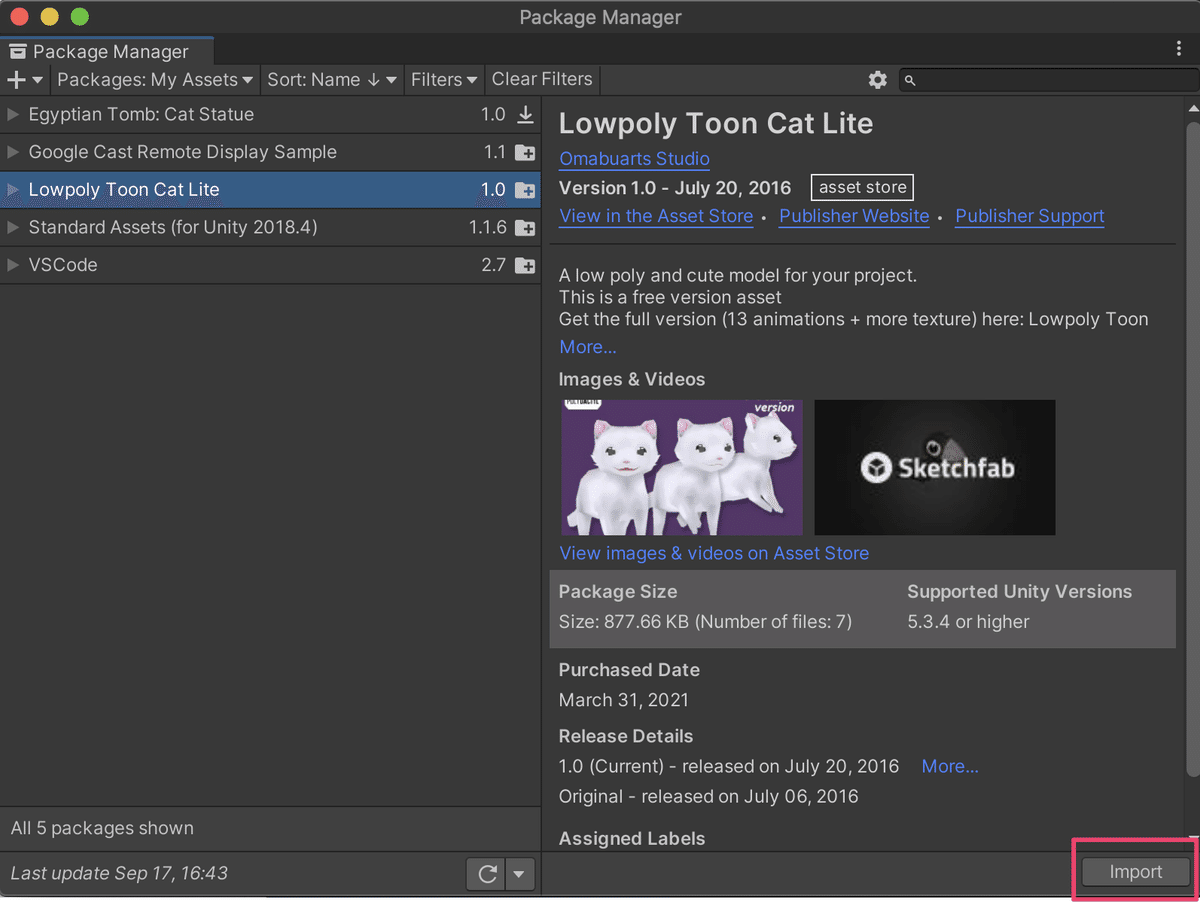Viewport: 1200px width, 902px height.
Task: Open the dropdown arrow next to refresh button
Action: tap(519, 874)
